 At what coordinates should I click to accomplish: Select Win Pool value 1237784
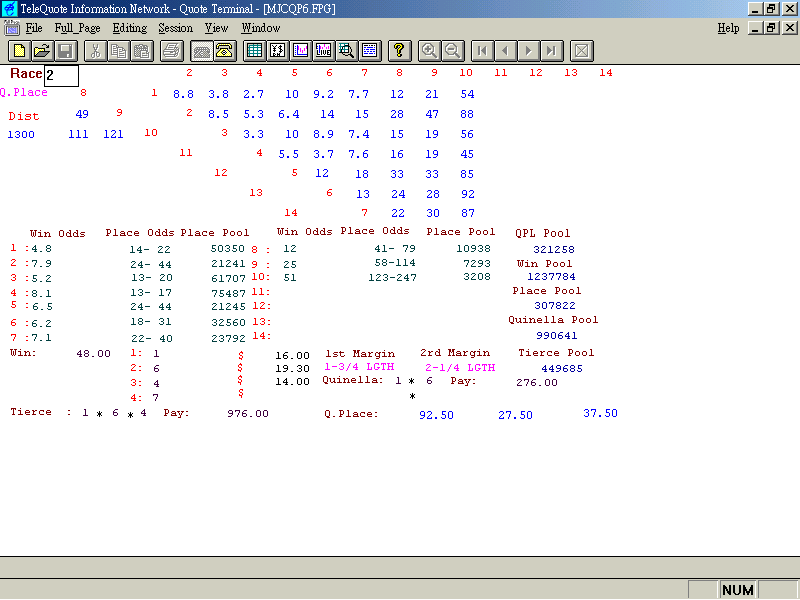[x=551, y=277]
